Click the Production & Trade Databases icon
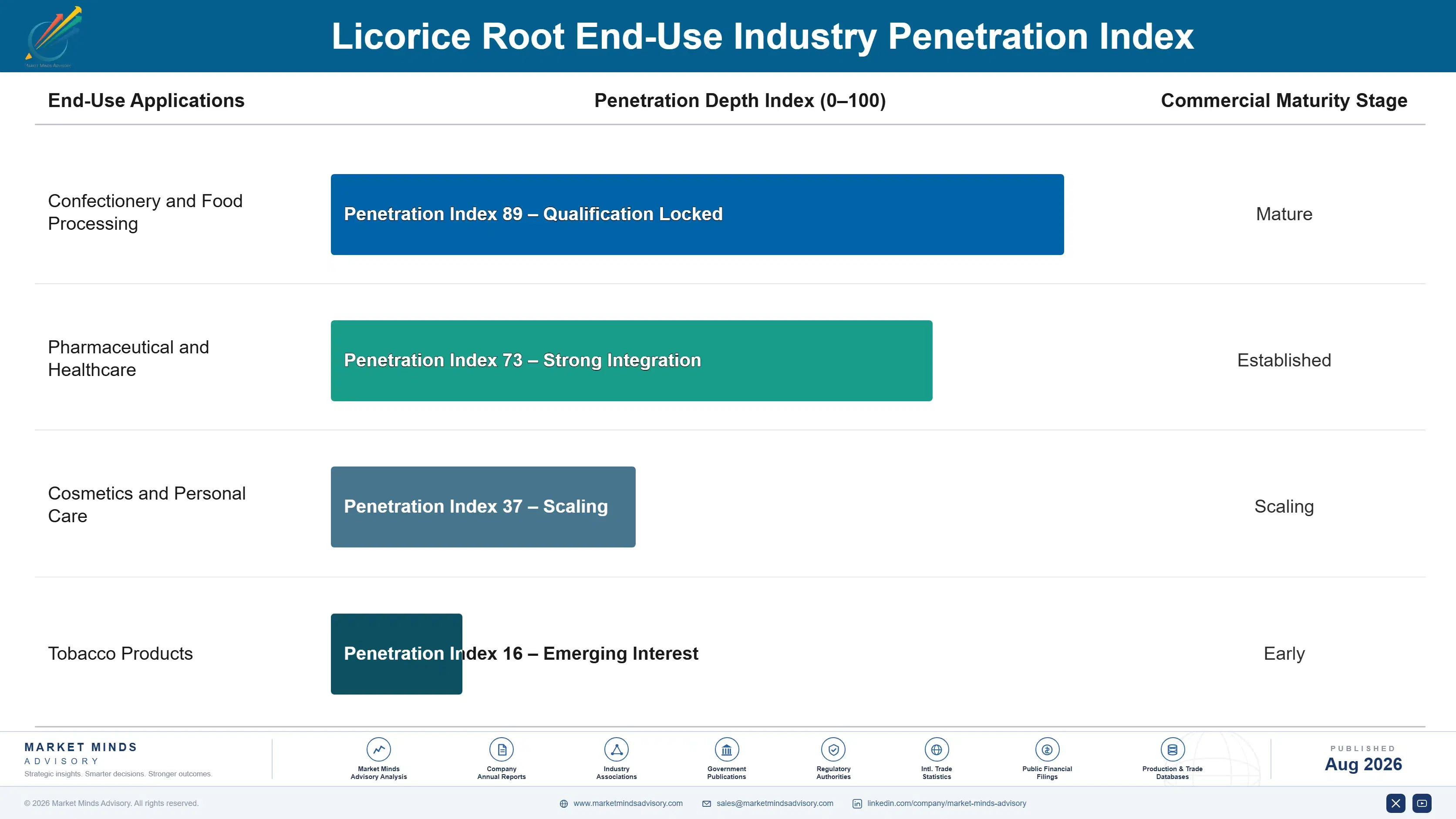The width and height of the screenshot is (1456, 819). [1172, 749]
